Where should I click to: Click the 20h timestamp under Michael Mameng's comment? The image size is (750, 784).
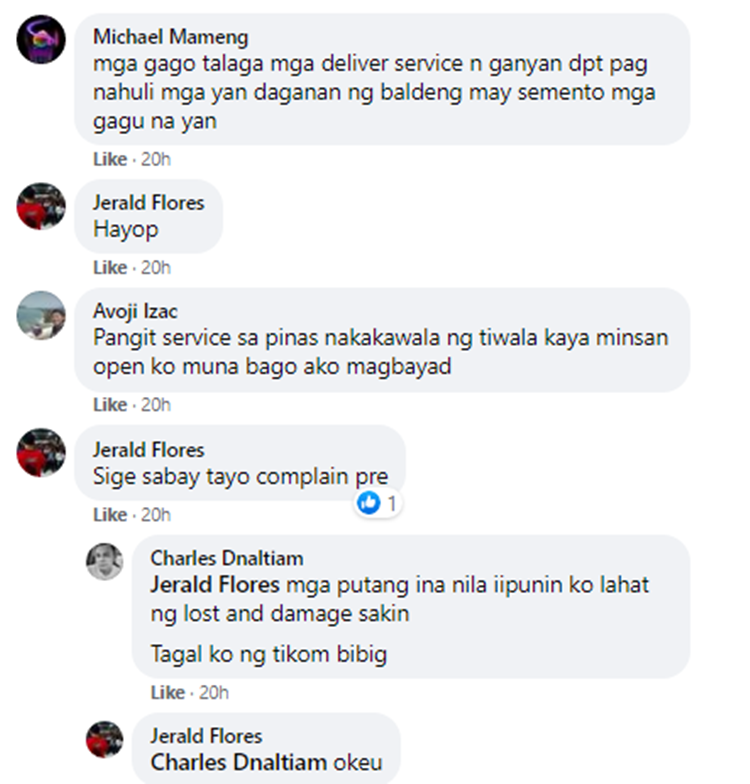pos(156,160)
